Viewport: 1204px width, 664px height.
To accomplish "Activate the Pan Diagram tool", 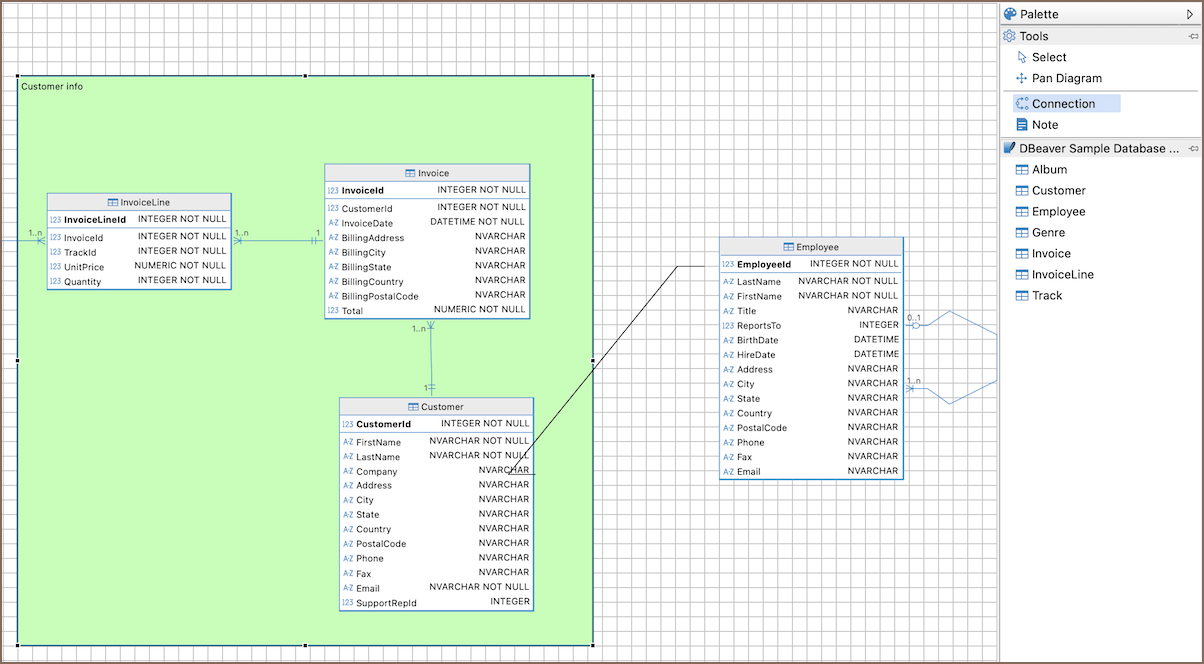I will pos(1066,78).
